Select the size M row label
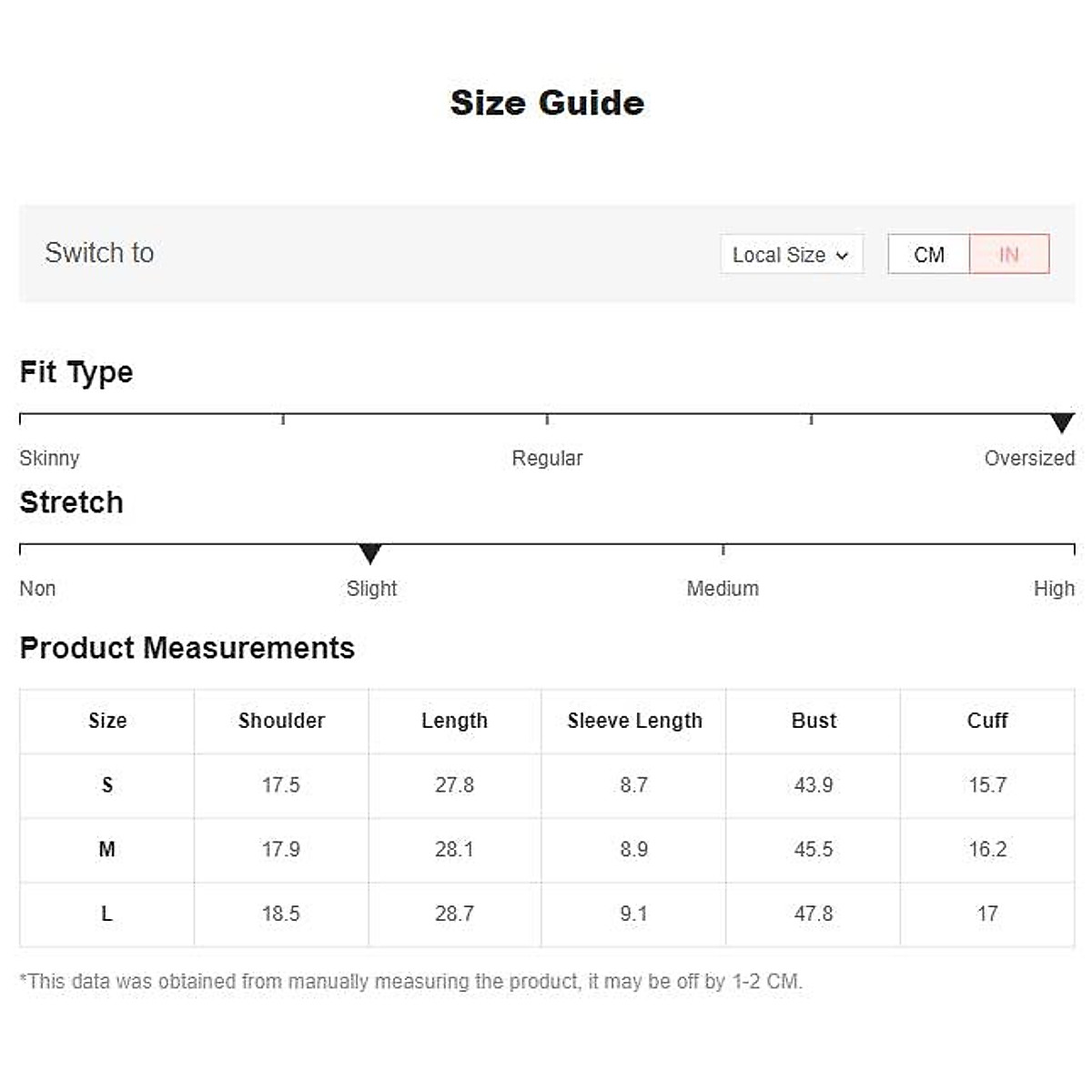 click(x=107, y=849)
